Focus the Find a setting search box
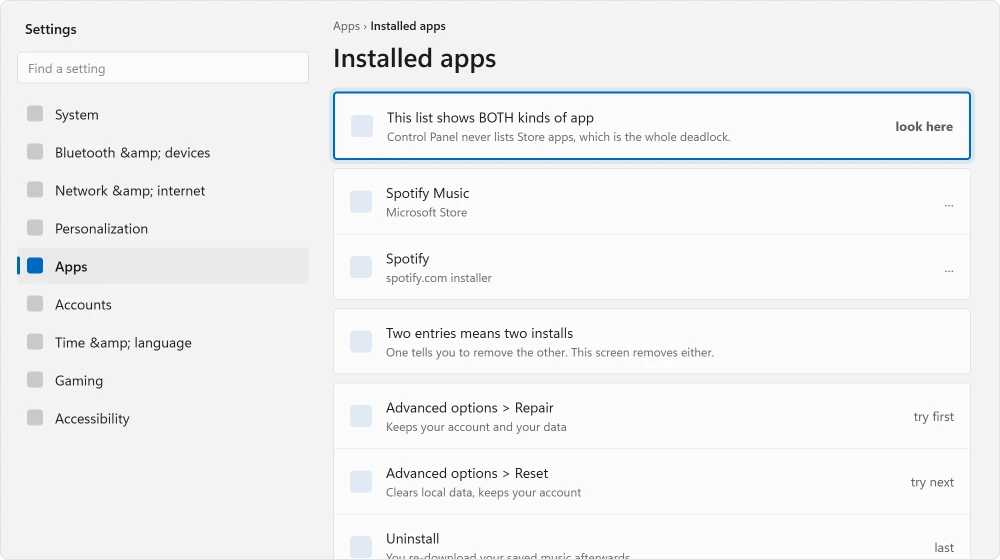1000x560 pixels. (x=163, y=68)
